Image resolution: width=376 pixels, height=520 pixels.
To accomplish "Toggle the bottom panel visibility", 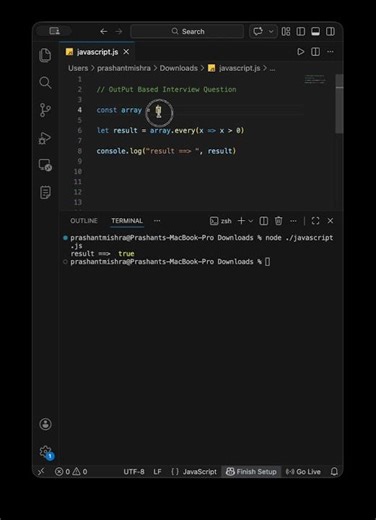I will 315,32.
